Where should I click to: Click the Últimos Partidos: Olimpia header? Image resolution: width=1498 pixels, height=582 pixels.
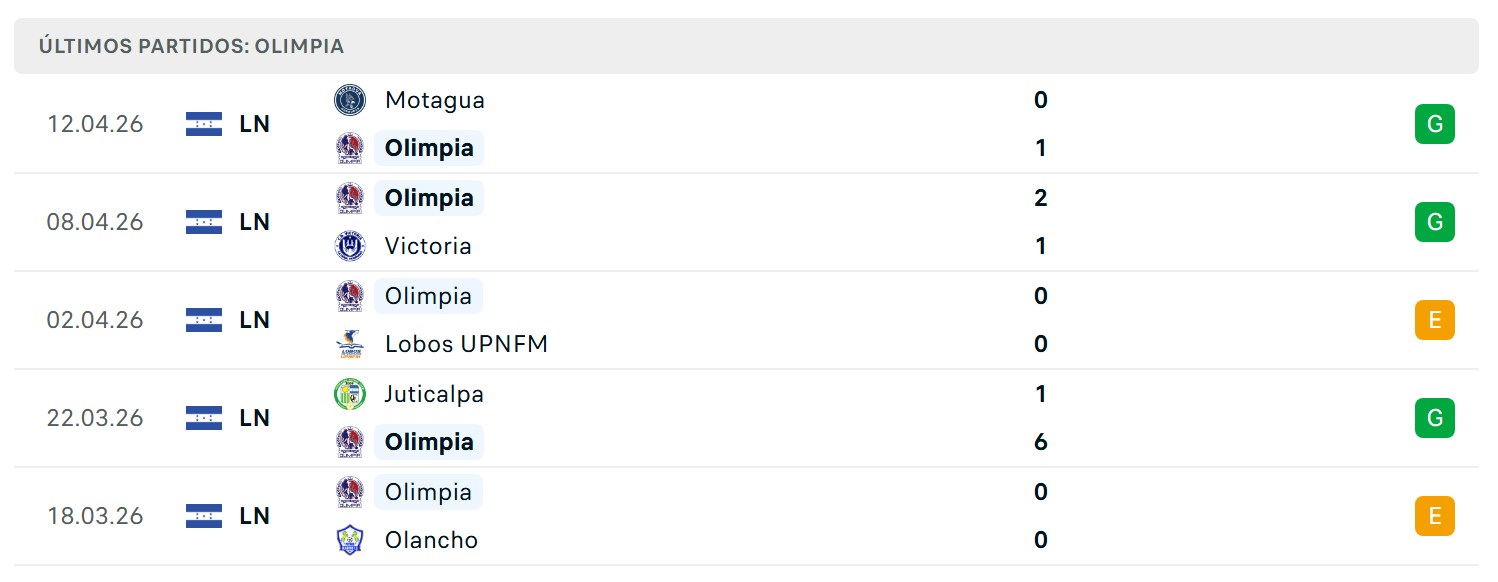[x=192, y=46]
